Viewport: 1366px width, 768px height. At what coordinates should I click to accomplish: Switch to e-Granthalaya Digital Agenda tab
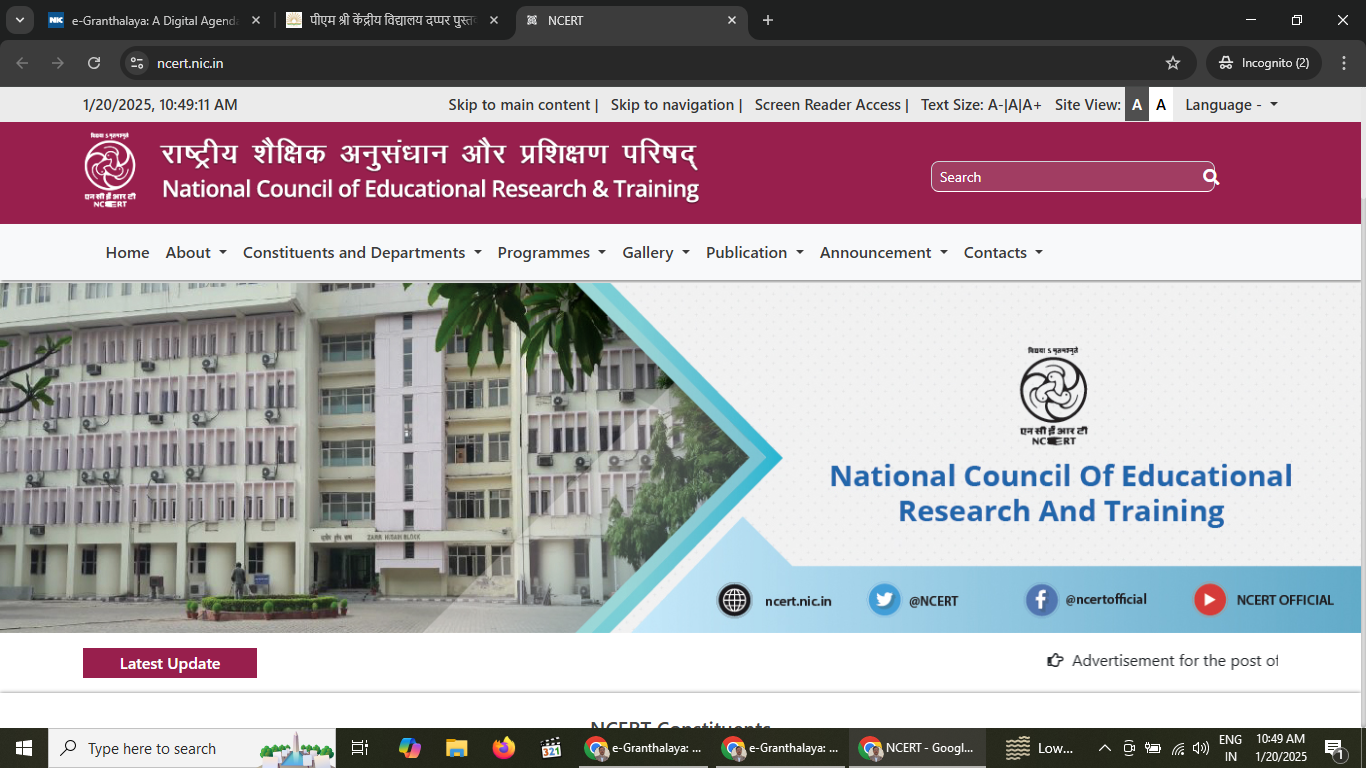pyautogui.click(x=155, y=20)
